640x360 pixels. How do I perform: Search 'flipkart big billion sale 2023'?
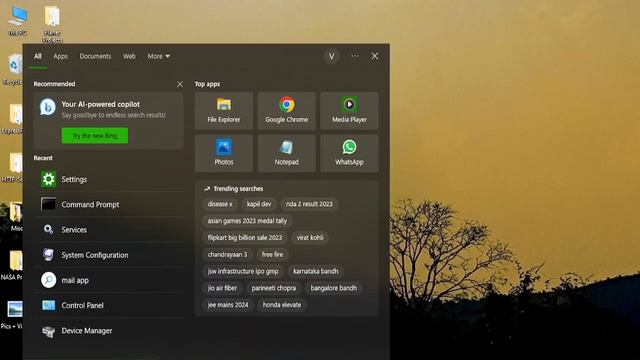tap(244, 238)
